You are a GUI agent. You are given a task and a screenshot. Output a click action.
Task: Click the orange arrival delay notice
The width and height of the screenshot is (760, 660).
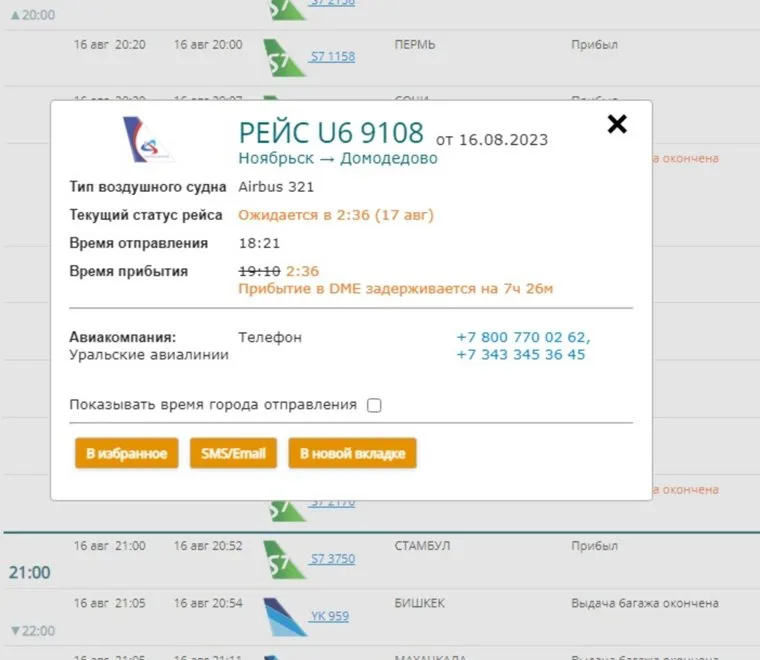click(x=395, y=289)
